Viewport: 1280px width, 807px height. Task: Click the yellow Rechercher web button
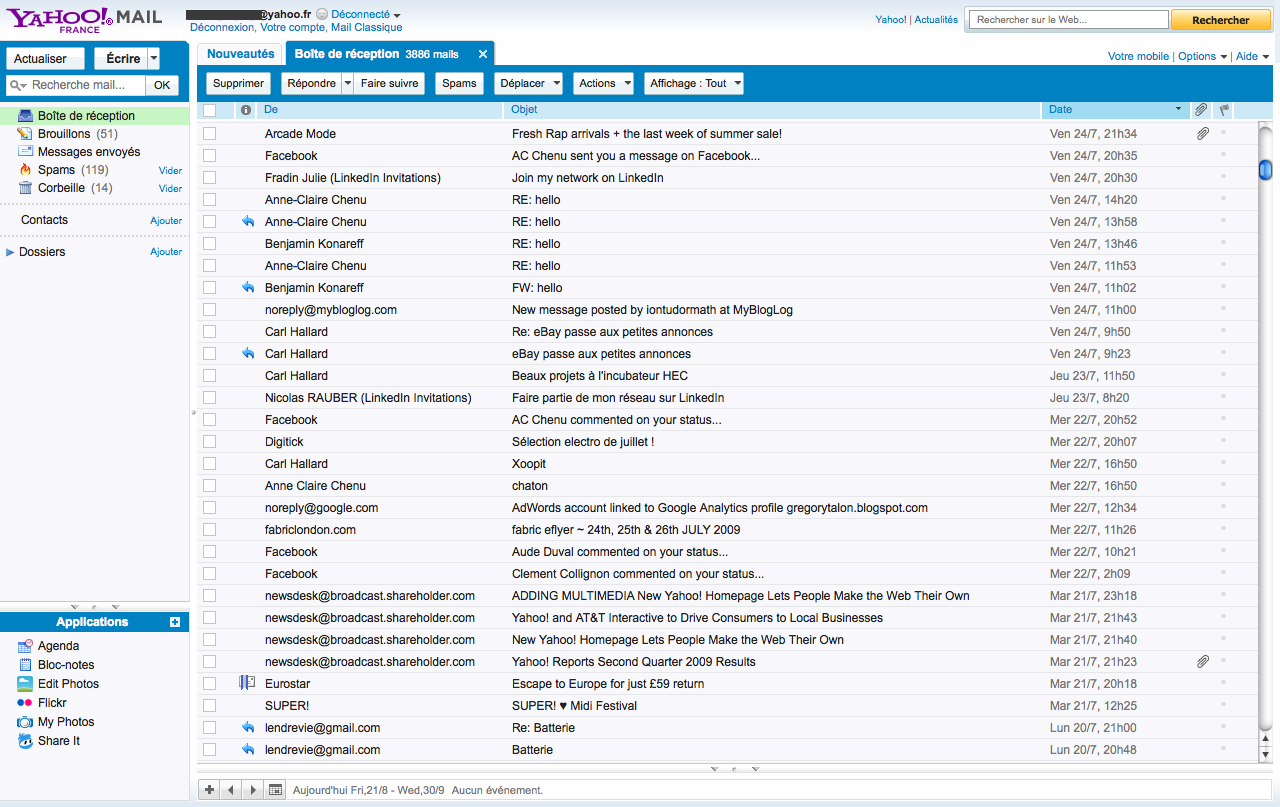click(x=1221, y=20)
